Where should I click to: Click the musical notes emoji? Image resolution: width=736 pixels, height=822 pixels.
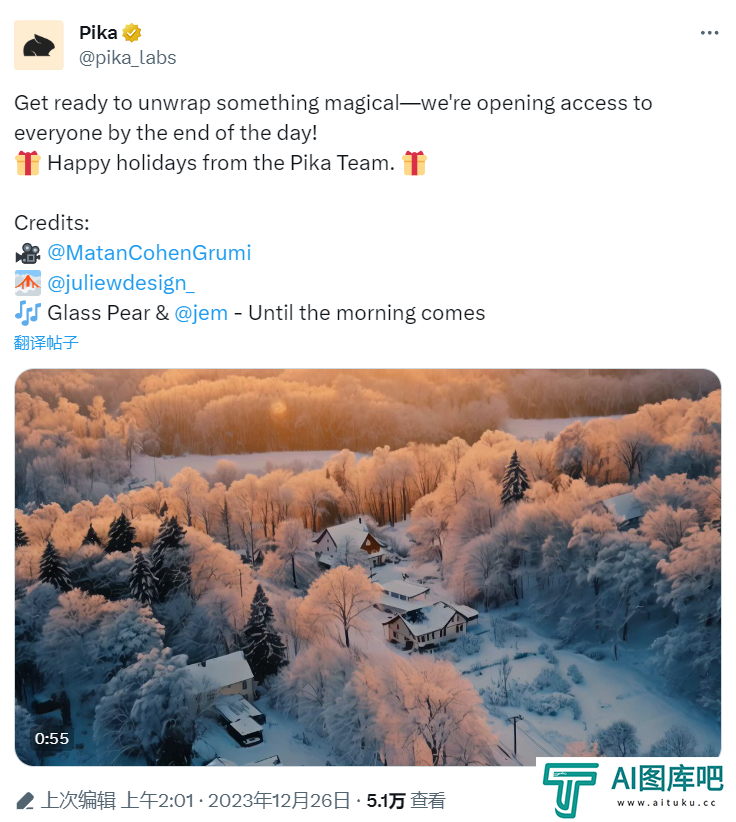28,313
